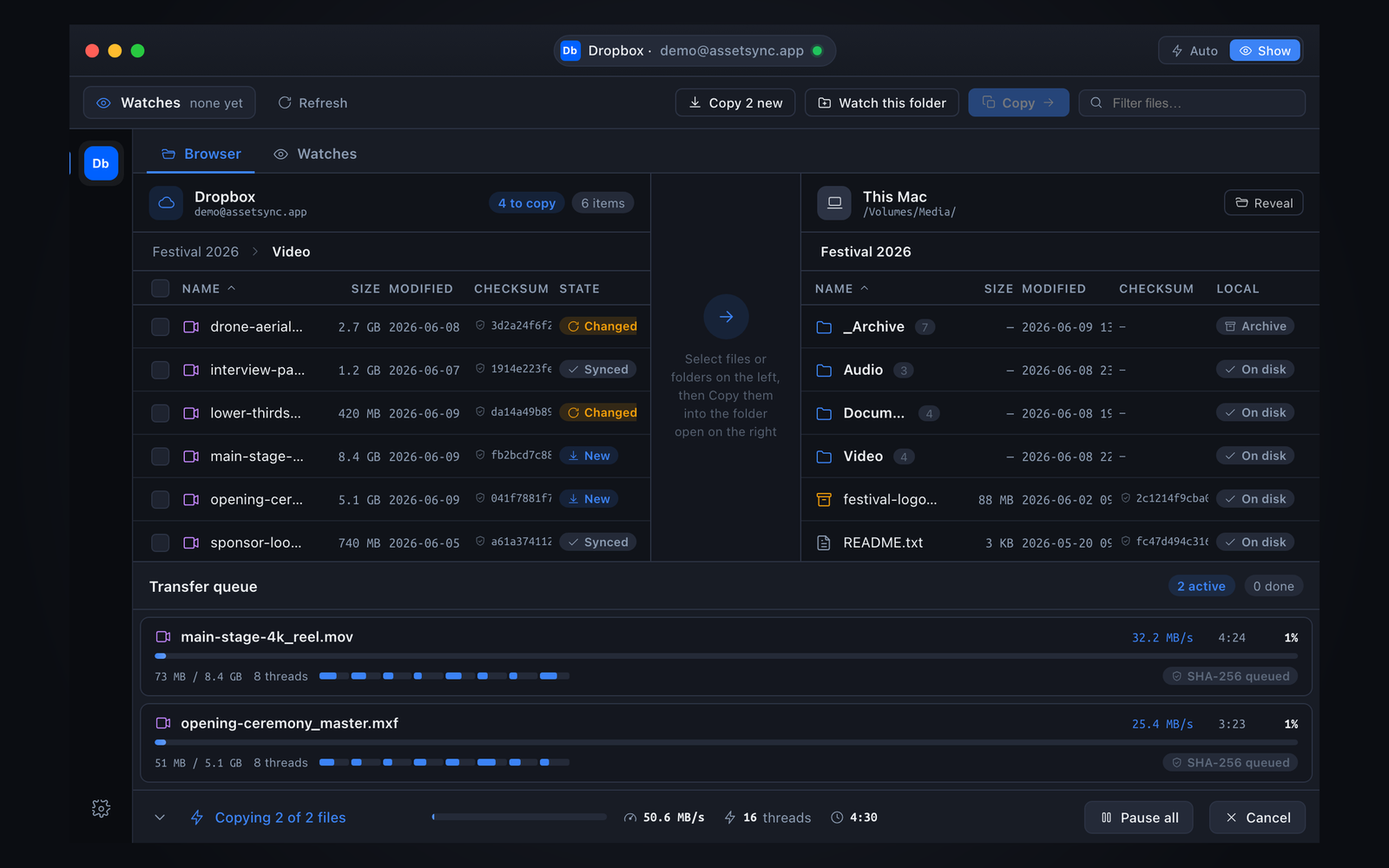The image size is (1389, 868).
Task: Select the opening-cer file checkbox
Action: click(x=161, y=500)
